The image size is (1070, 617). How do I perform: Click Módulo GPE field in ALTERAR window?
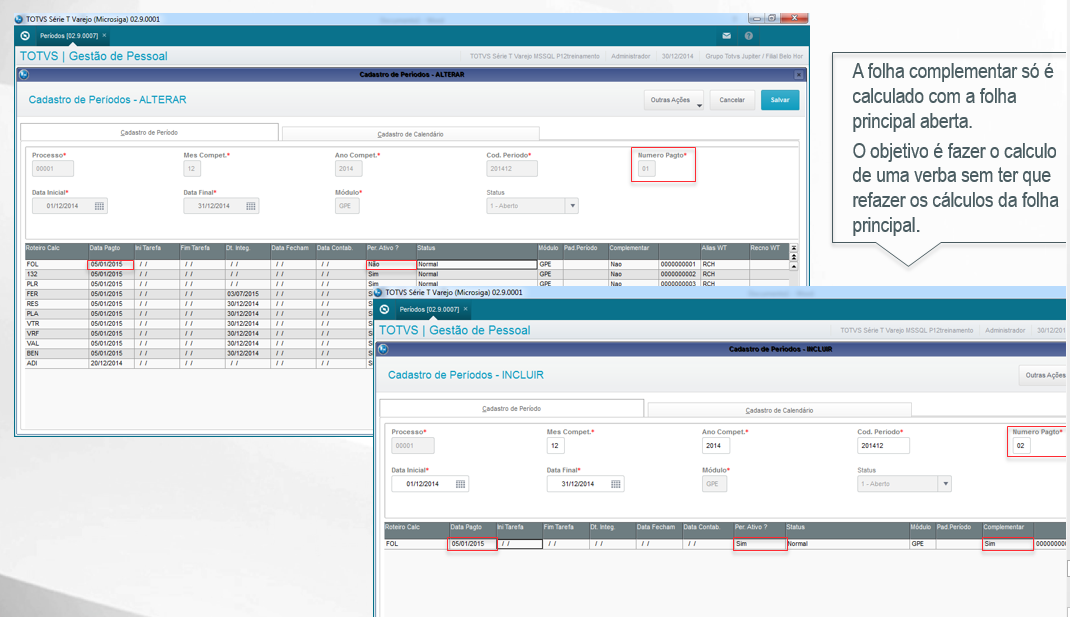point(347,206)
